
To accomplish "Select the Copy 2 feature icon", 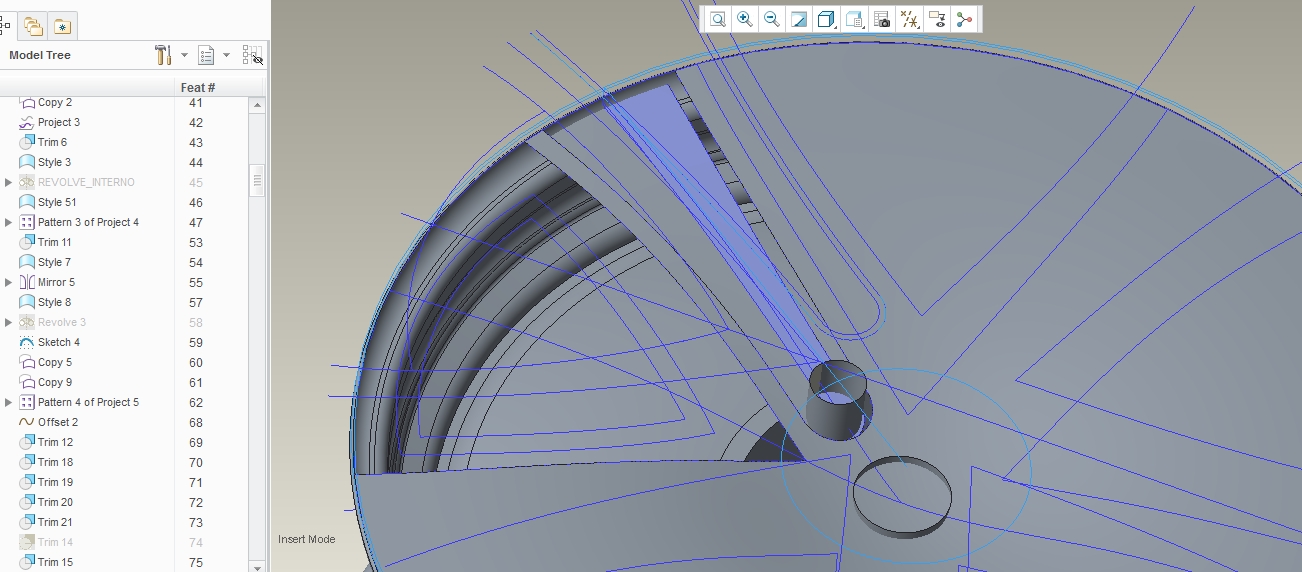I will pos(27,102).
